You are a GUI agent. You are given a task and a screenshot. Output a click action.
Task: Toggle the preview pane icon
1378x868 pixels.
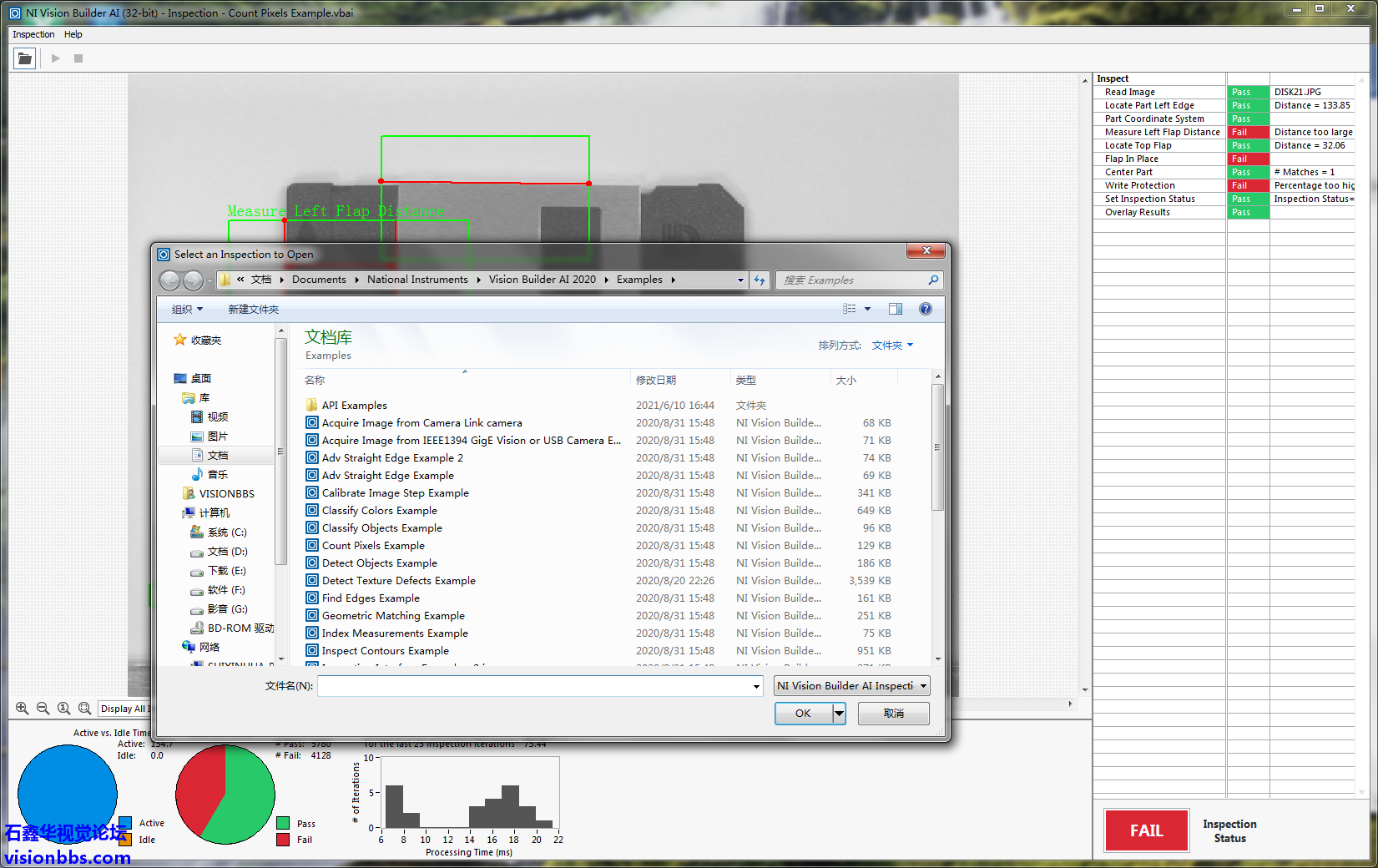(895, 309)
